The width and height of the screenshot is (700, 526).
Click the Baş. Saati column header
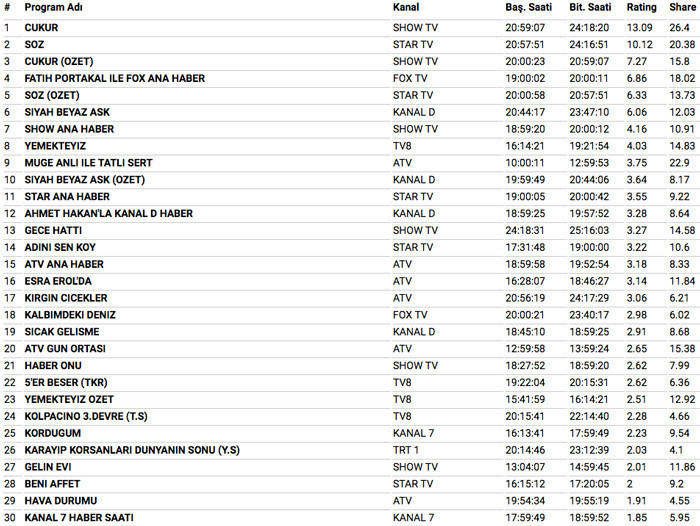pyautogui.click(x=528, y=7)
